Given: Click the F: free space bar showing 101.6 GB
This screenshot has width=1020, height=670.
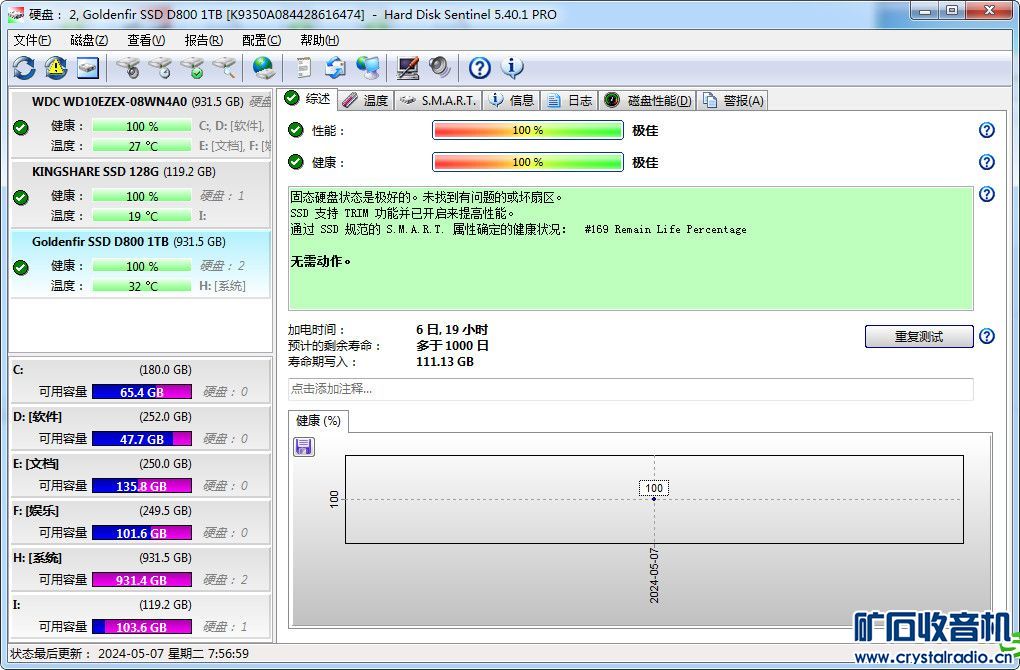Looking at the screenshot, I should tap(142, 533).
